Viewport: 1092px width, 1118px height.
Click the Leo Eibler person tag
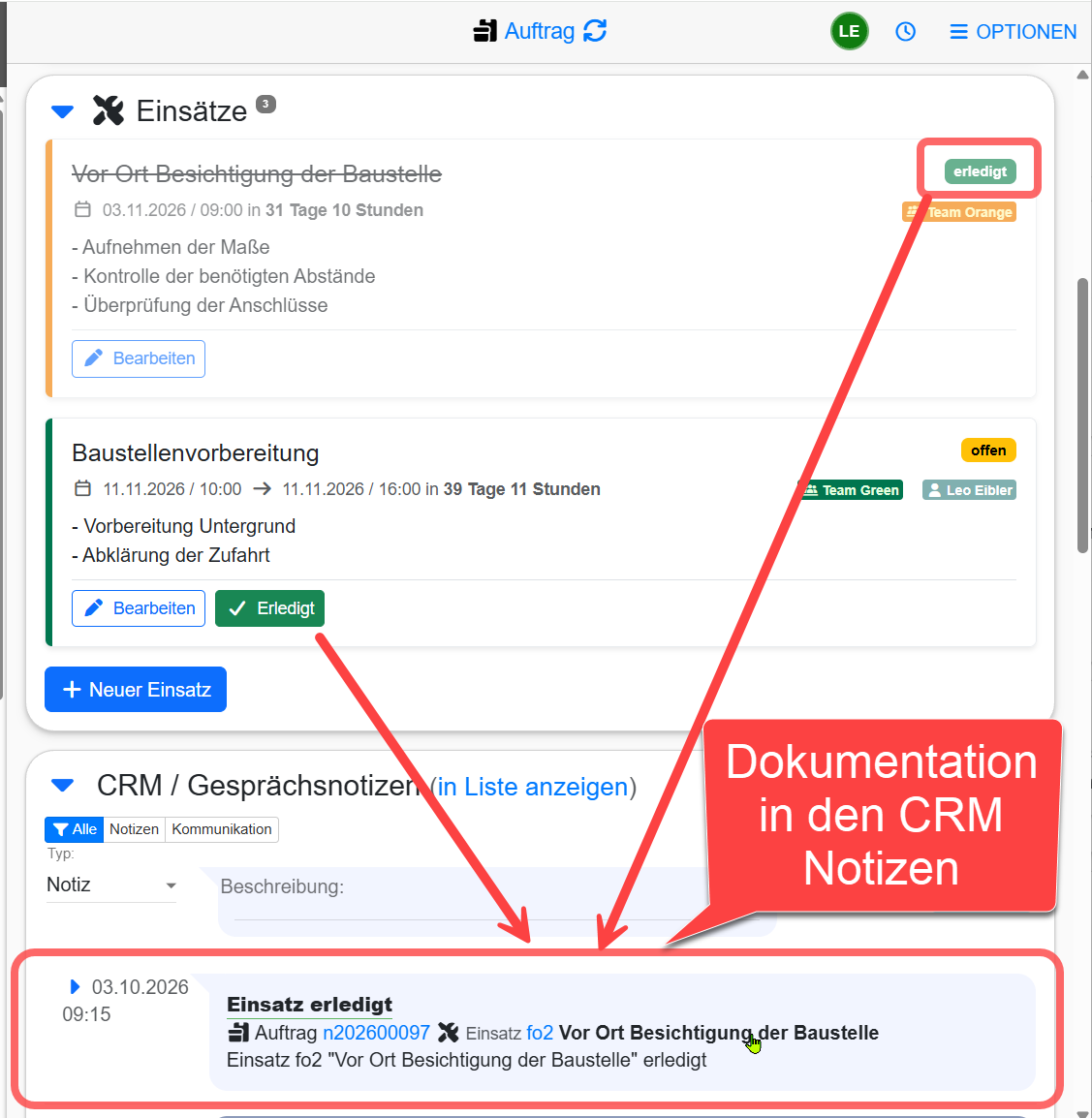point(969,490)
